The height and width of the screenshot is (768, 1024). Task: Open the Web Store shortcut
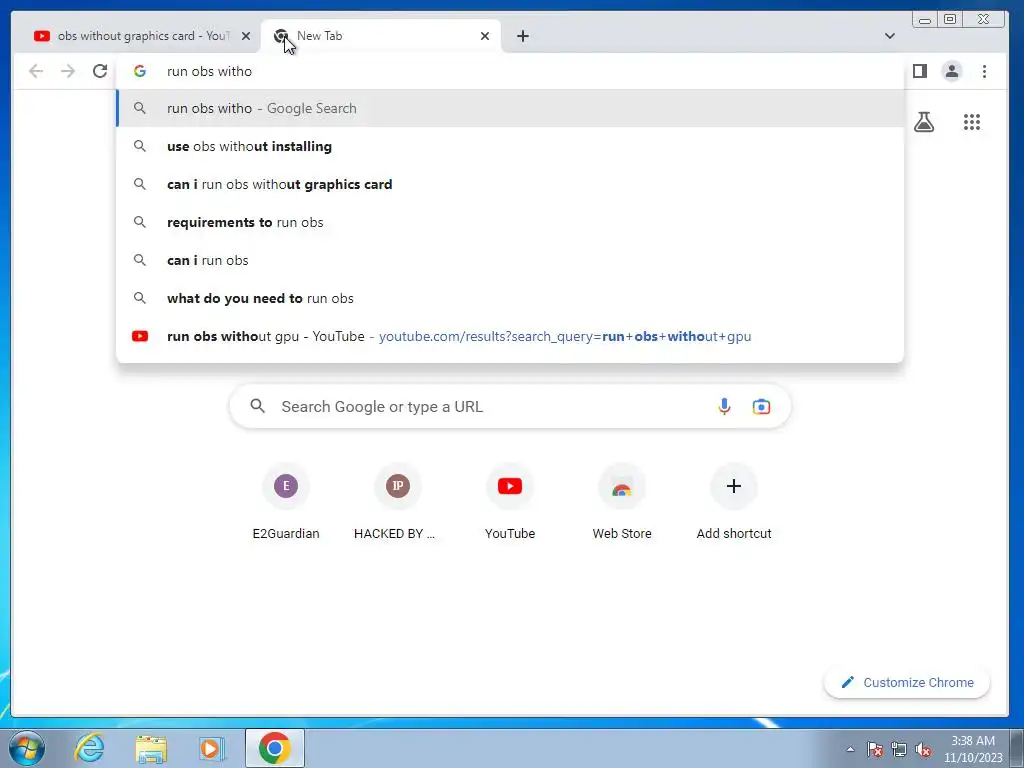pos(622,503)
